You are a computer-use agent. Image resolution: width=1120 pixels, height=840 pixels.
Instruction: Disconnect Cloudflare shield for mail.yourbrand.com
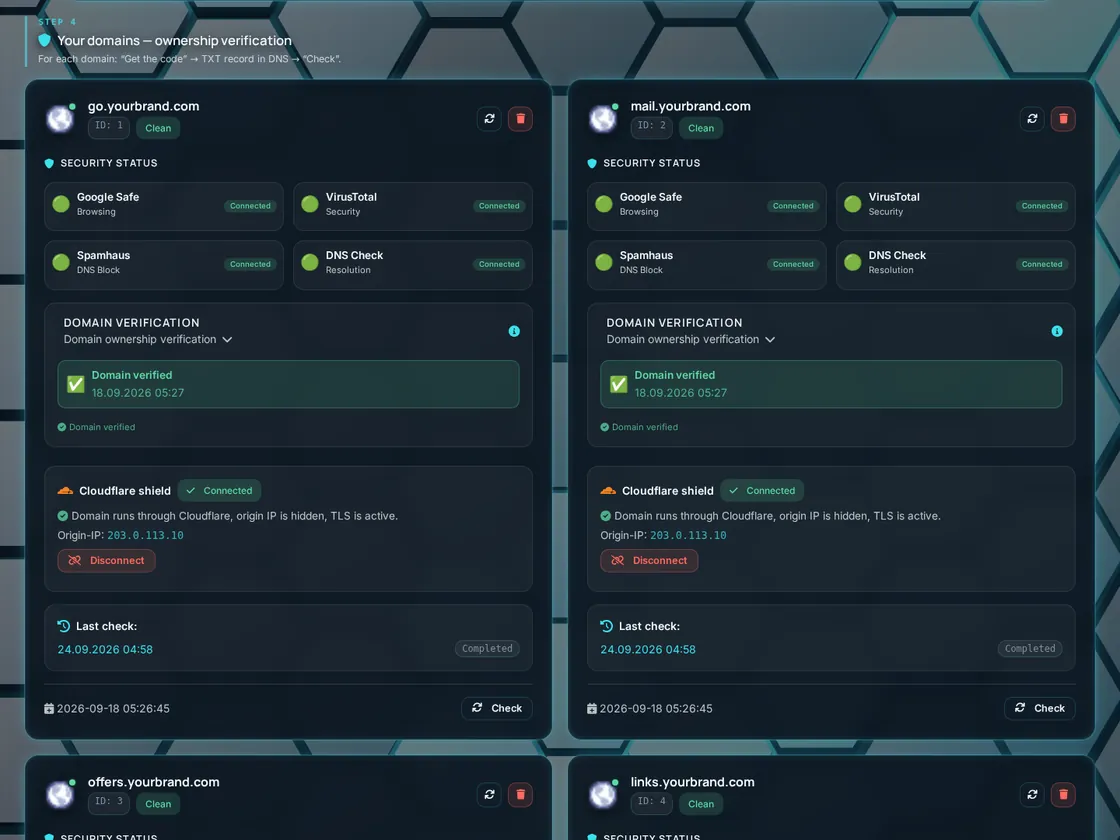(649, 561)
